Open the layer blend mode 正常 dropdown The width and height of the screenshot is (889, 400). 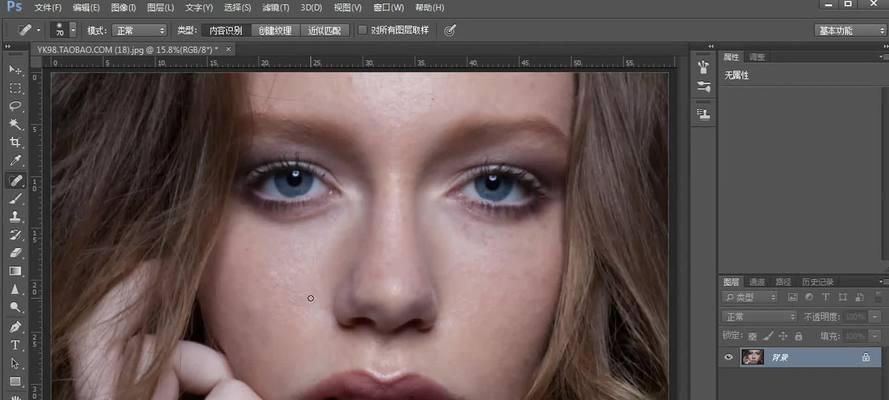click(759, 317)
